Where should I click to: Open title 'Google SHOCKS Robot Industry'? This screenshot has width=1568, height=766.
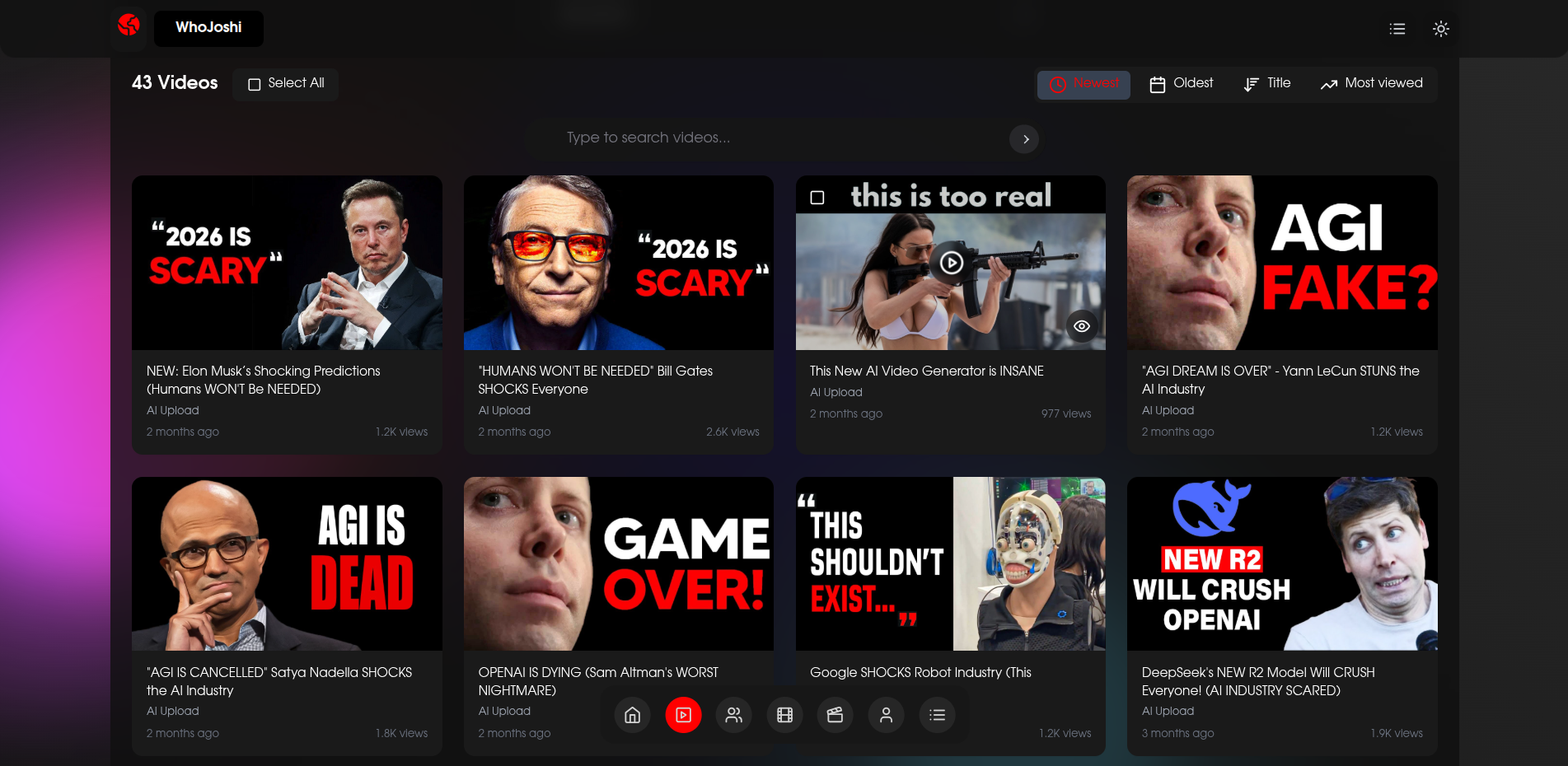(x=920, y=673)
